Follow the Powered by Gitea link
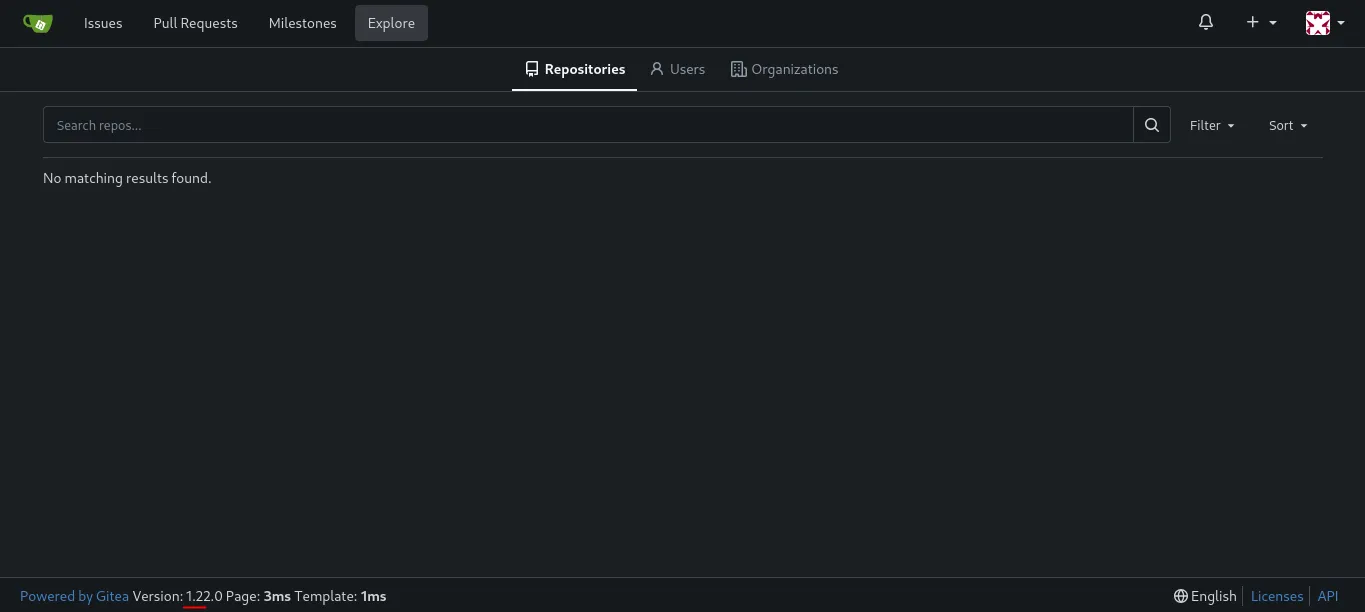Image resolution: width=1365 pixels, height=612 pixels. (x=74, y=596)
